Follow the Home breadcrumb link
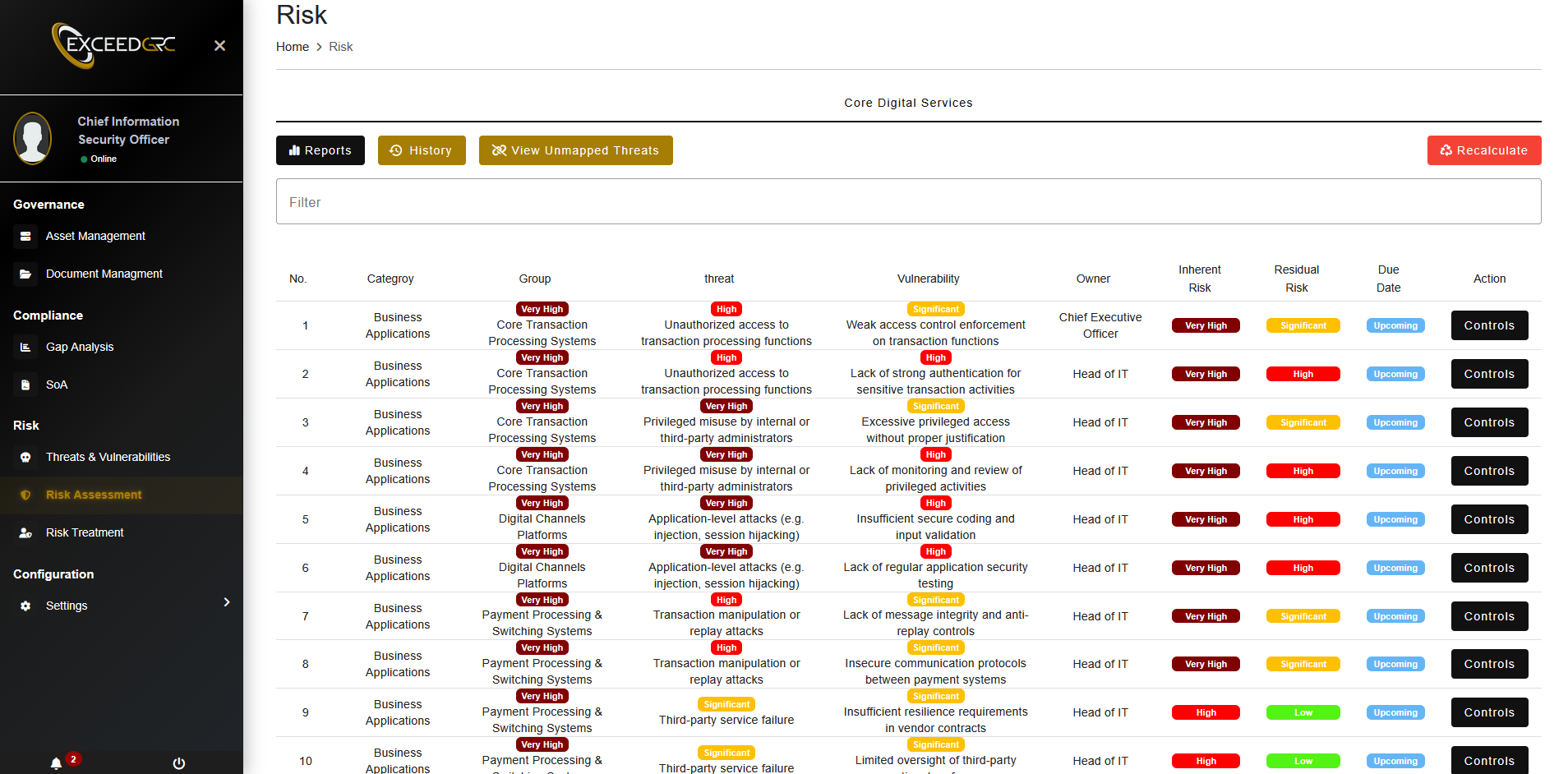 [293, 47]
